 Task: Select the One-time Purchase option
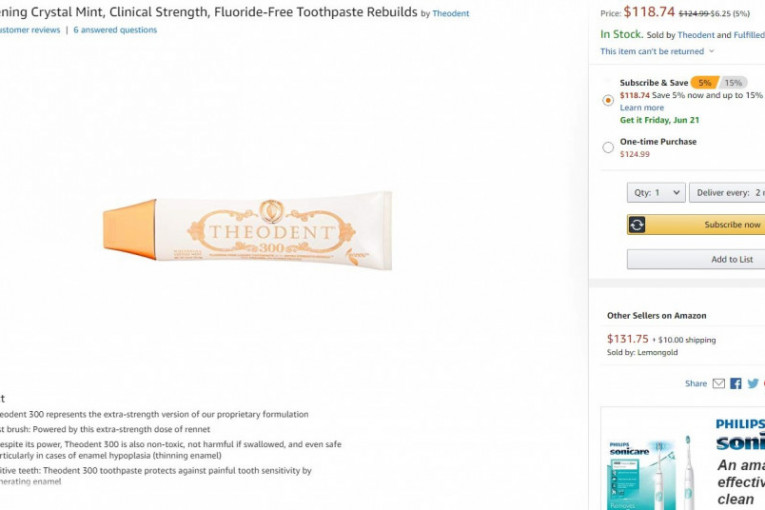click(608, 148)
